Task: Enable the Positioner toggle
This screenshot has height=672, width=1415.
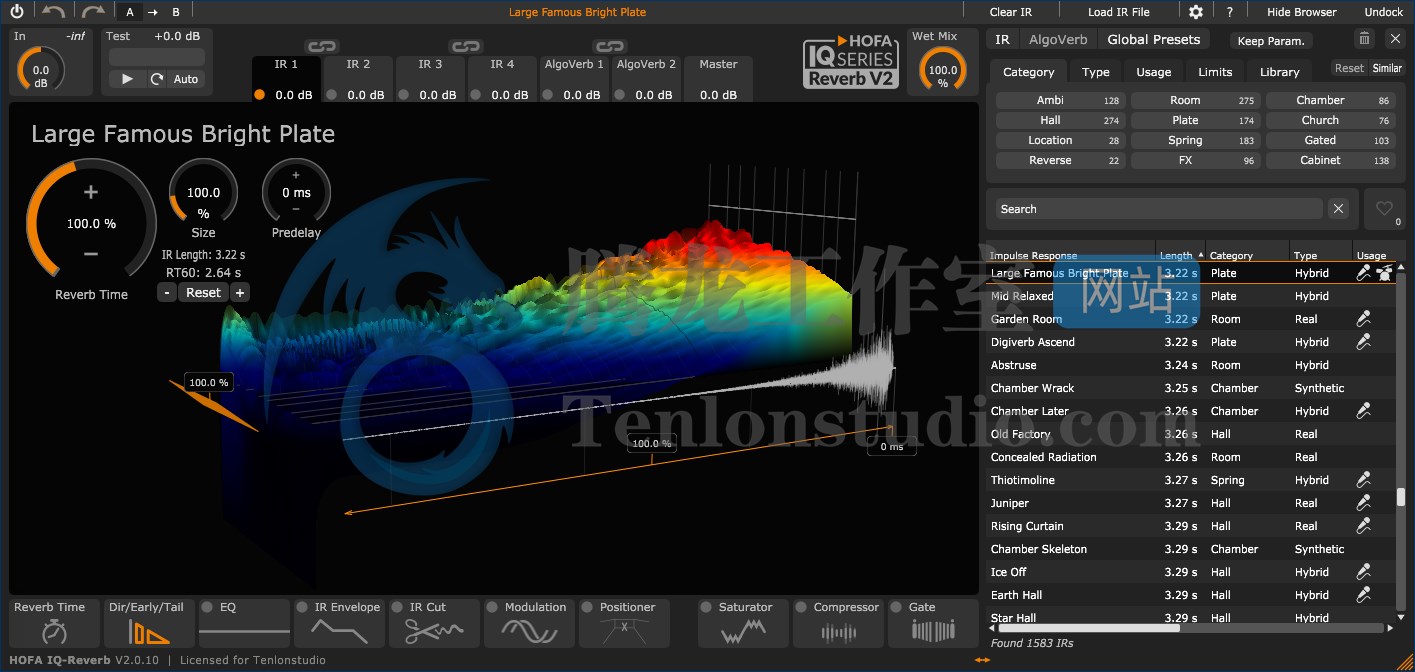Action: pyautogui.click(x=589, y=607)
